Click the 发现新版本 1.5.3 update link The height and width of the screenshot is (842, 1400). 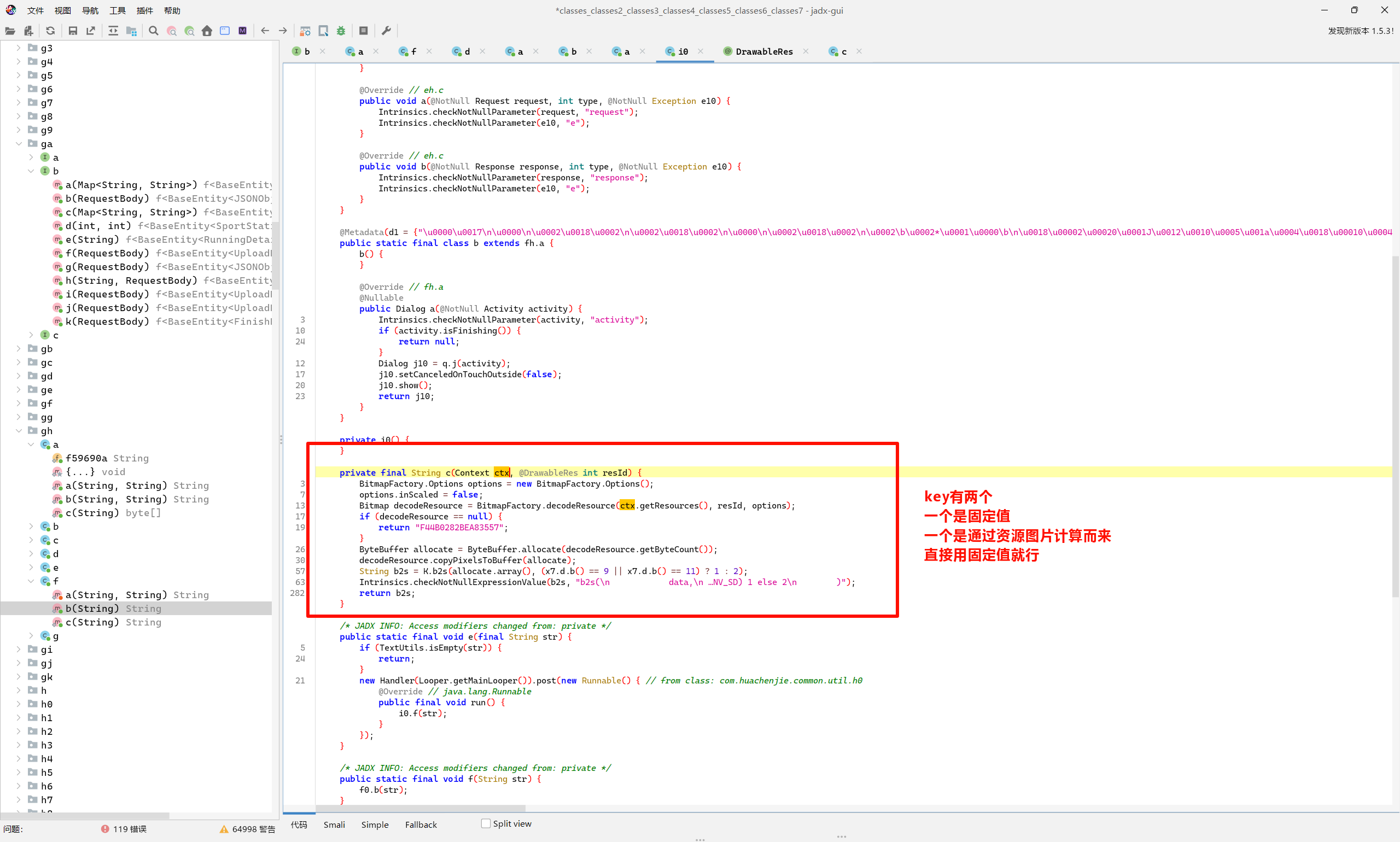1360,31
